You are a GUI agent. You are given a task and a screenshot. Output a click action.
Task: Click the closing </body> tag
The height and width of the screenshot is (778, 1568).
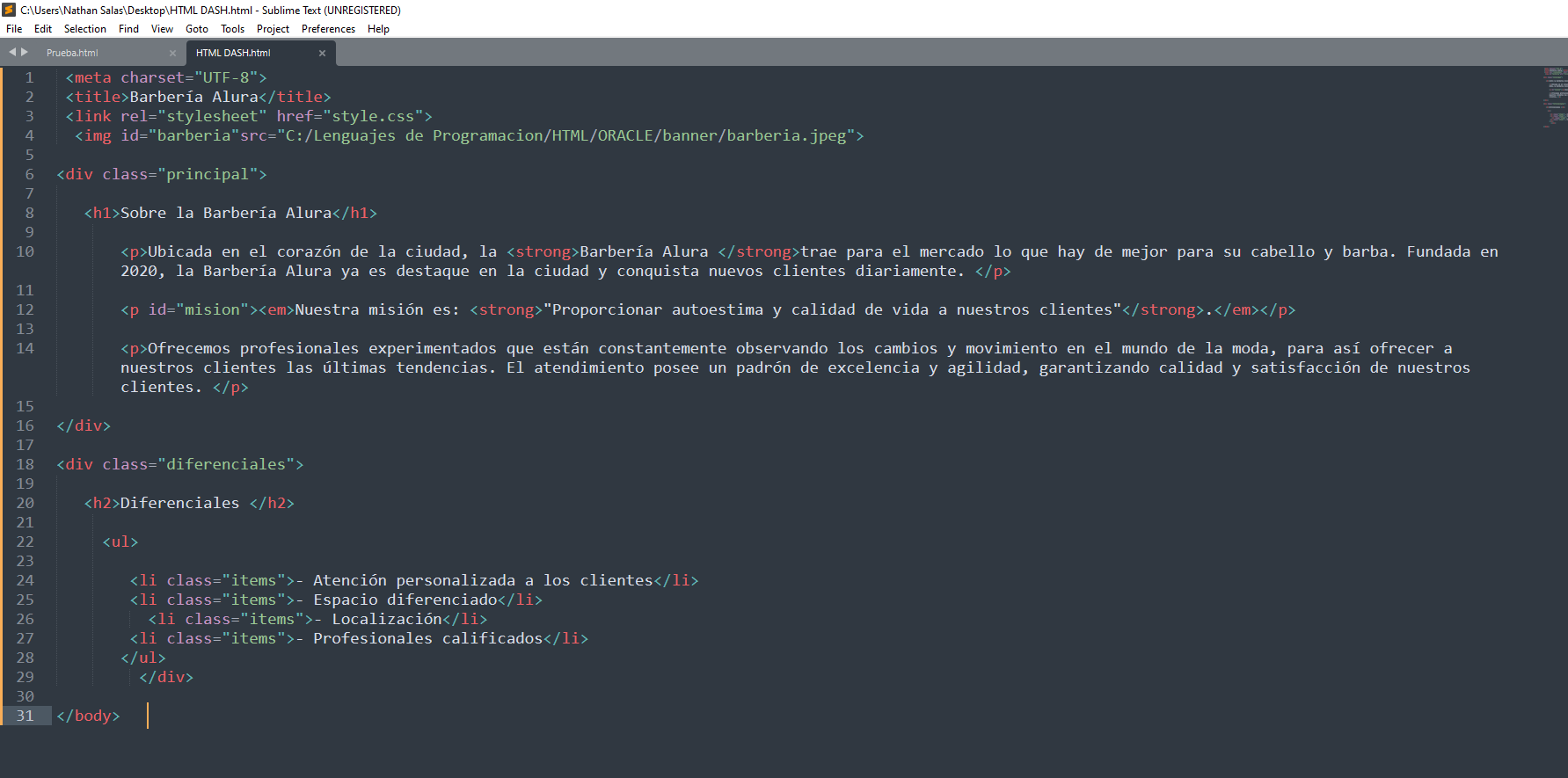point(88,716)
